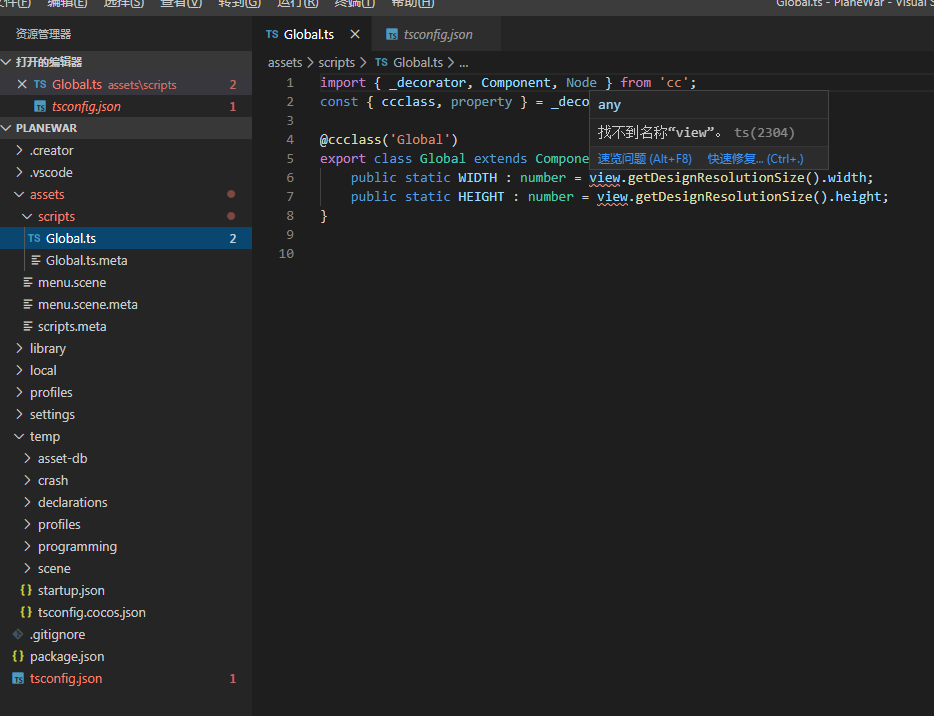Click the scripts breadcrumb segment

[x=336, y=62]
